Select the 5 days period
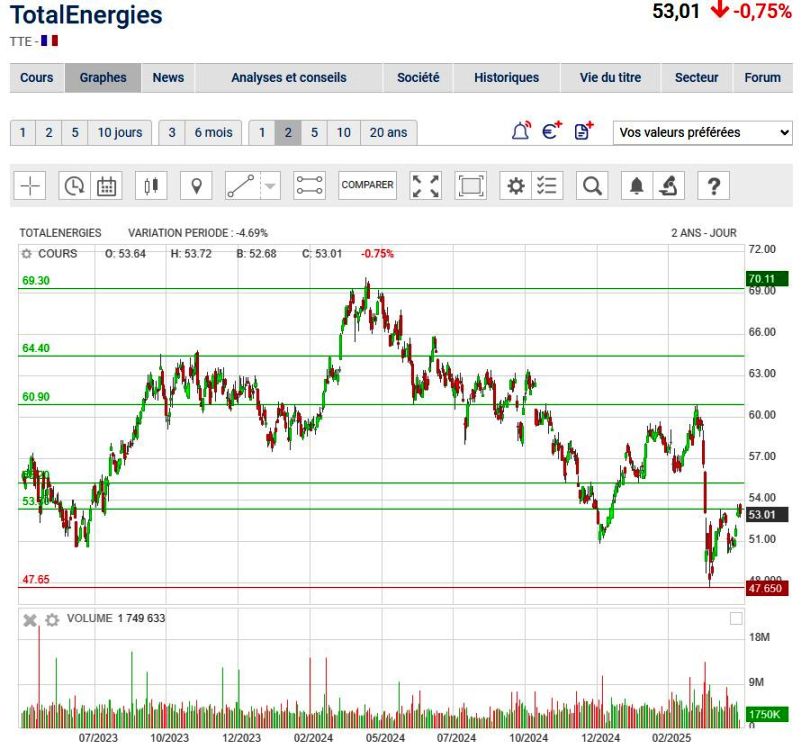 (75, 133)
